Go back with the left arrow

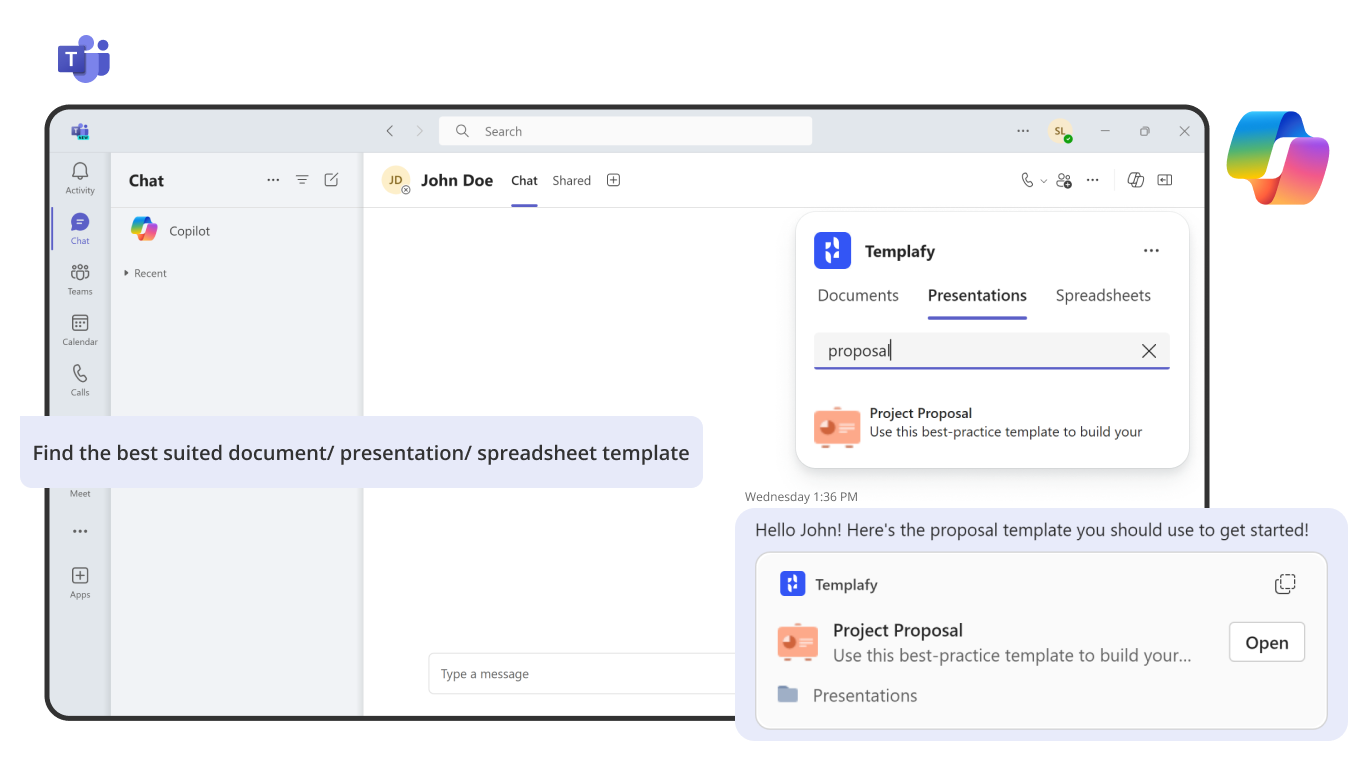pyautogui.click(x=390, y=131)
